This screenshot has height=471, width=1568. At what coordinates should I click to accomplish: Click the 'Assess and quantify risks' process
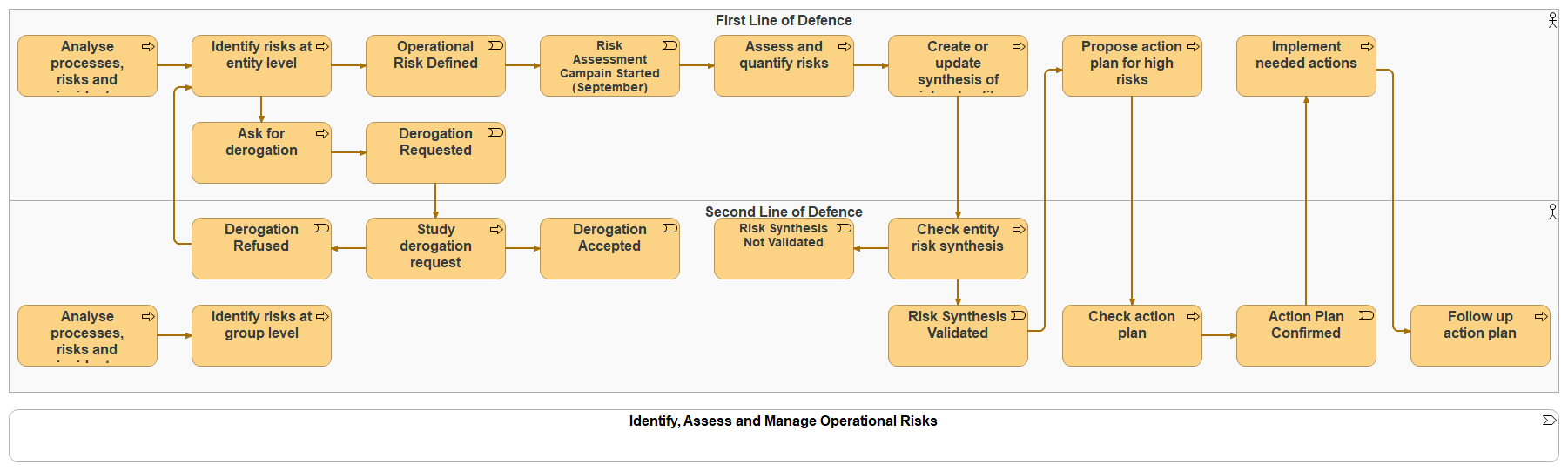(784, 65)
